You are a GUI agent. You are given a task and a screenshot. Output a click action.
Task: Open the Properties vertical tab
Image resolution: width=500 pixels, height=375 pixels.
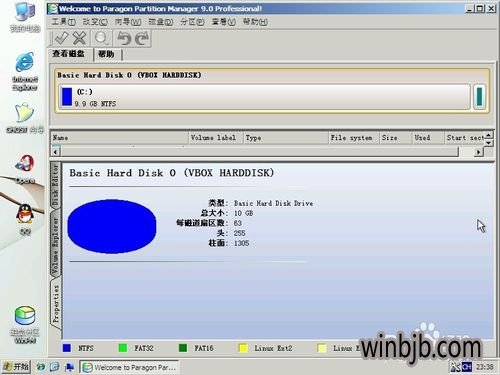tap(56, 304)
